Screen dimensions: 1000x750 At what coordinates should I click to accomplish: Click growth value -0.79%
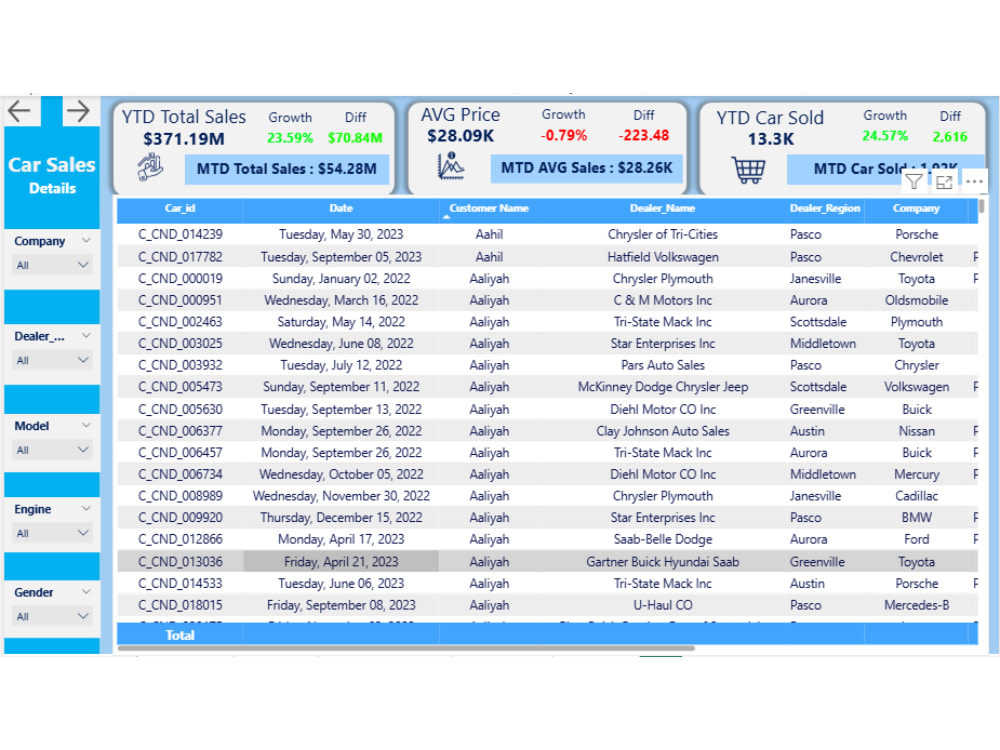pyautogui.click(x=563, y=136)
